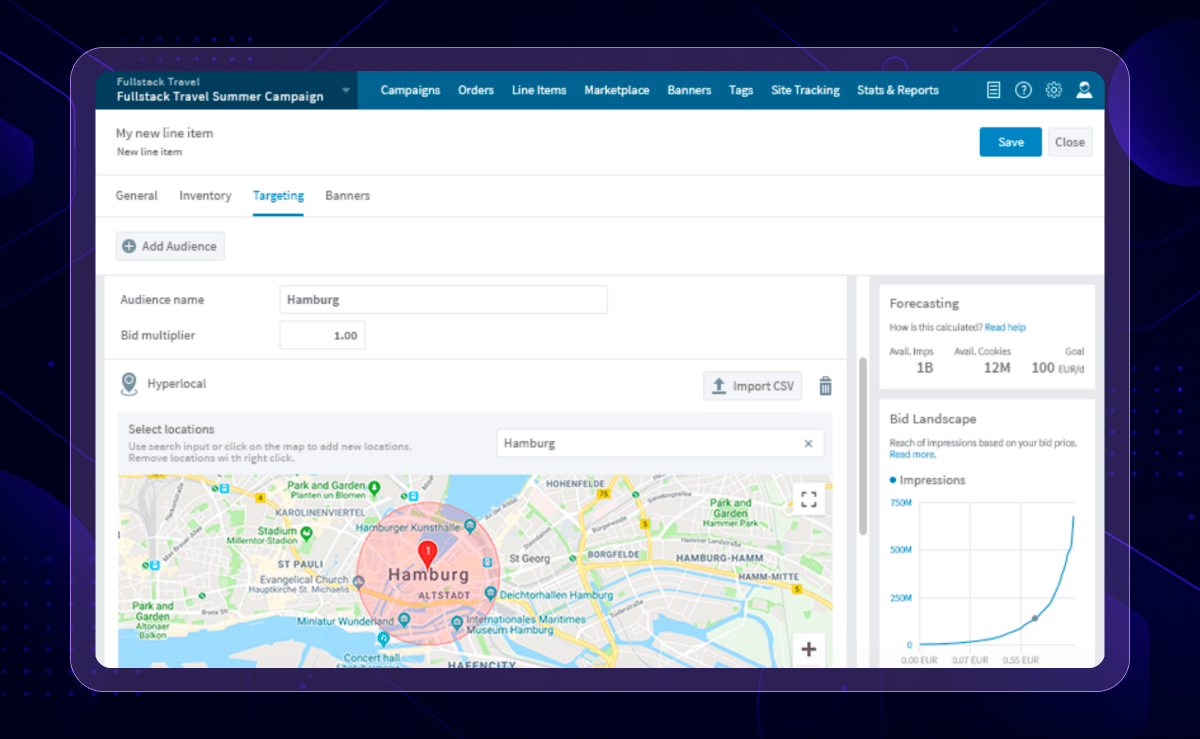Click the Impressions legend entry
This screenshot has height=739, width=1200.
click(928, 480)
